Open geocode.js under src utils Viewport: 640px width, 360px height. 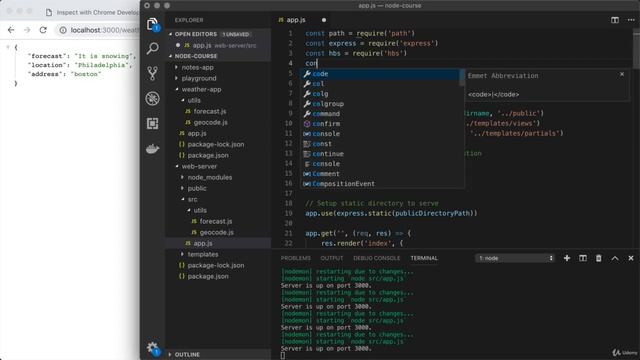click(x=217, y=232)
